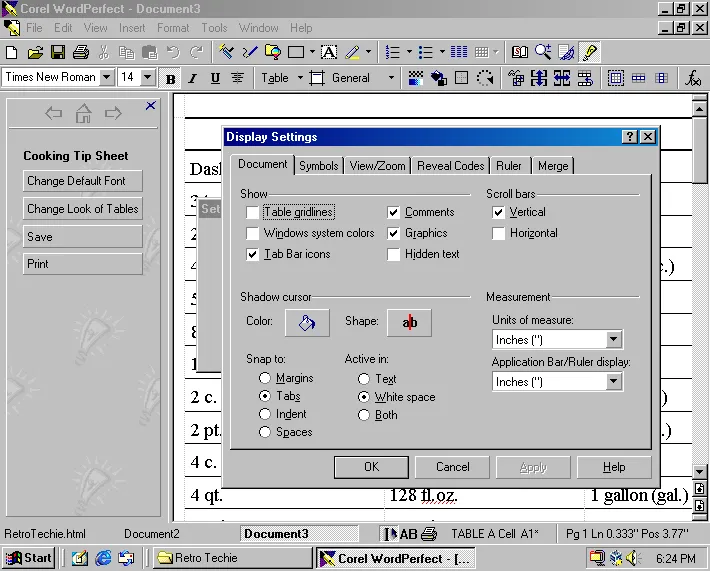Click the Copy icon in the toolbar
The image size is (710, 571).
[x=126, y=53]
